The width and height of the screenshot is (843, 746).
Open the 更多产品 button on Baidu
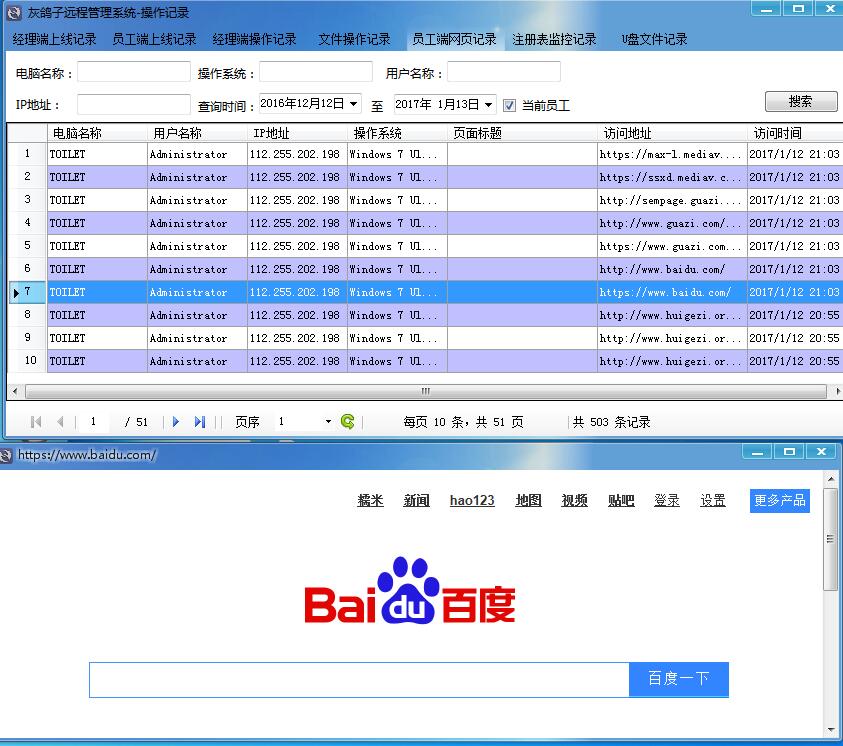(780, 501)
